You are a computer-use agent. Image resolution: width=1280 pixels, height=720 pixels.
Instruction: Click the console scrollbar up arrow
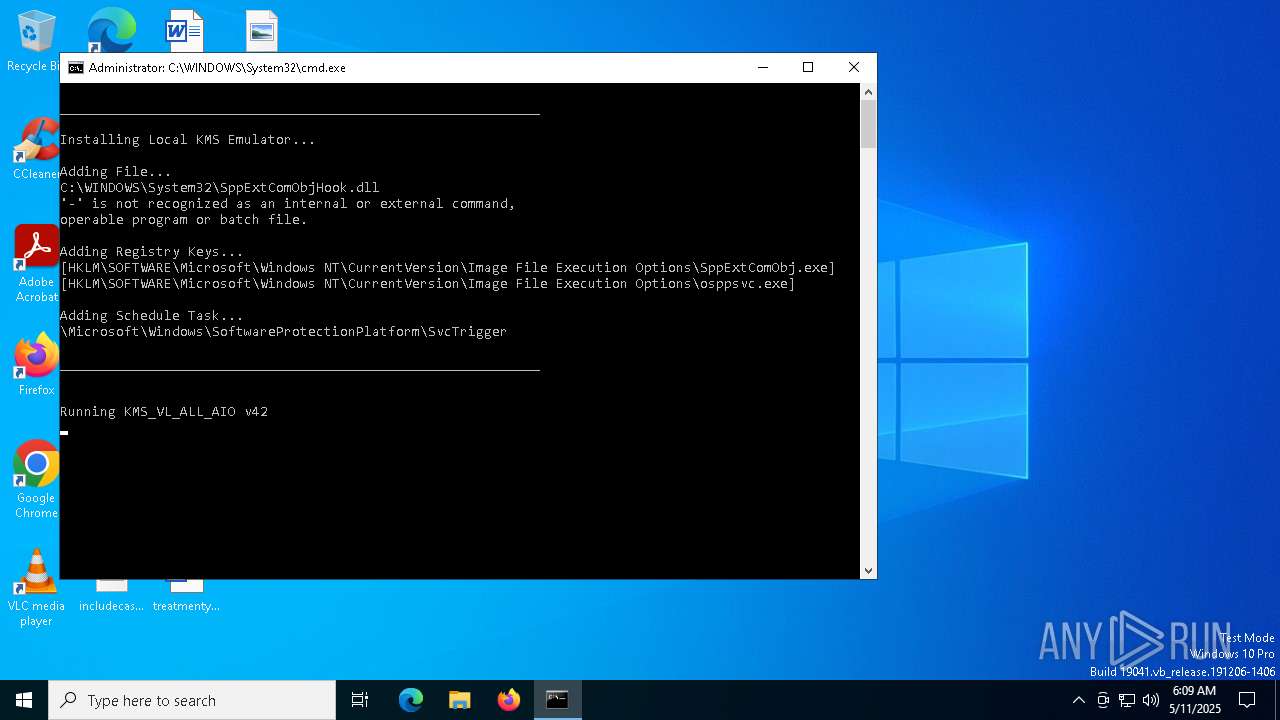coord(868,92)
